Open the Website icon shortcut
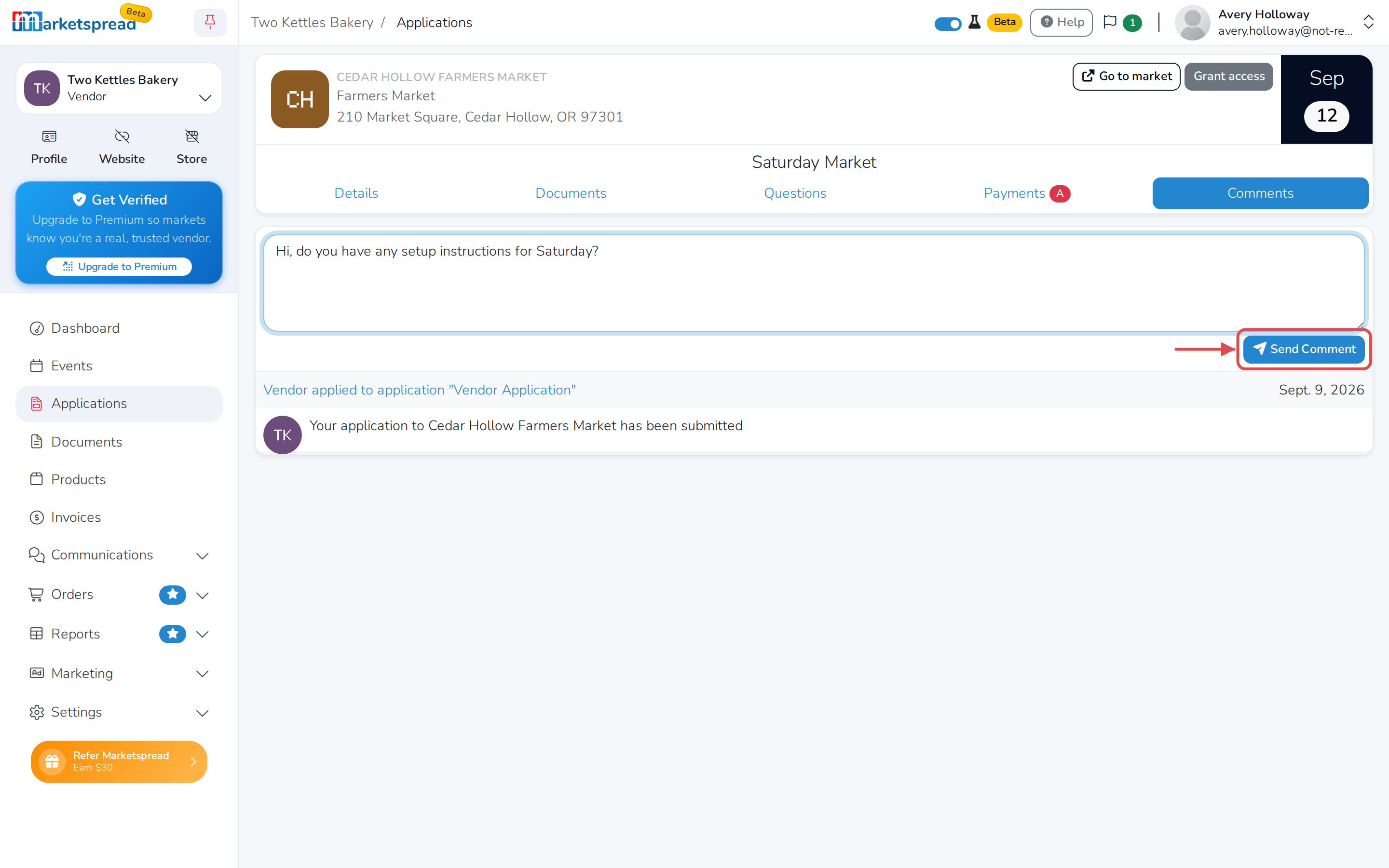 122,147
